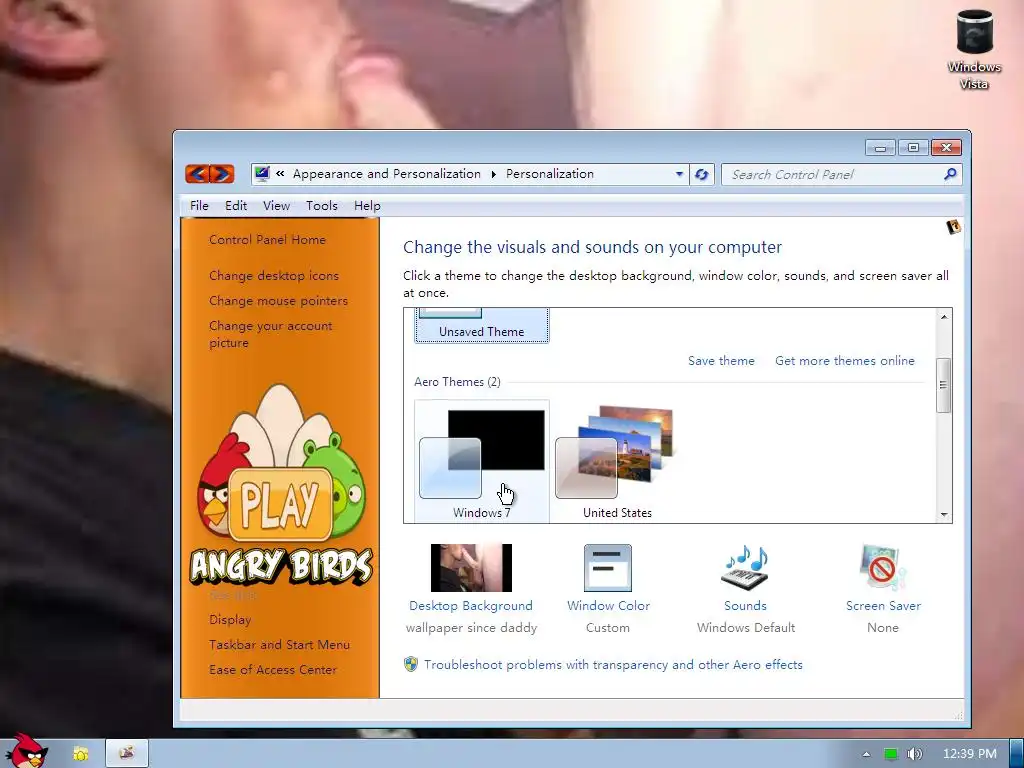
Task: Open the Screen Saver icon
Action: click(882, 568)
